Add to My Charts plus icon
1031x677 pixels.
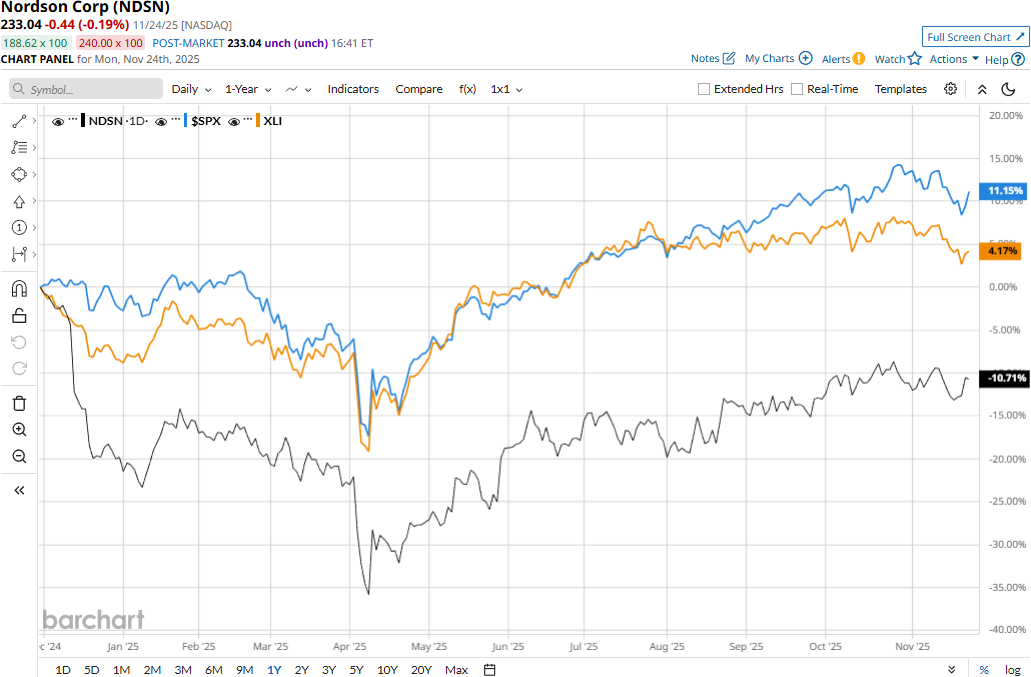(805, 58)
